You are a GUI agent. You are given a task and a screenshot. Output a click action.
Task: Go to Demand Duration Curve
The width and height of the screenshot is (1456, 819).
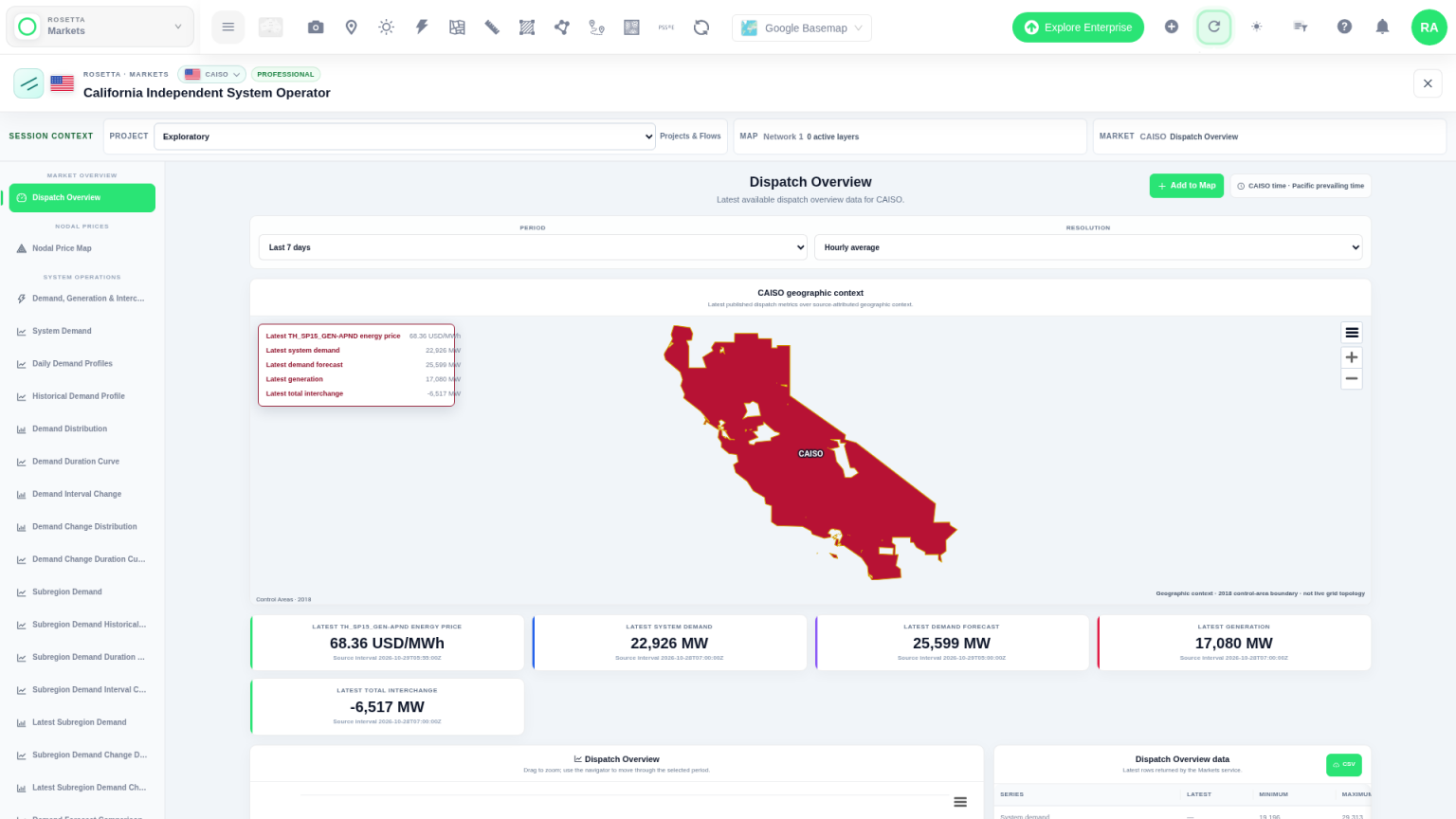82,462
